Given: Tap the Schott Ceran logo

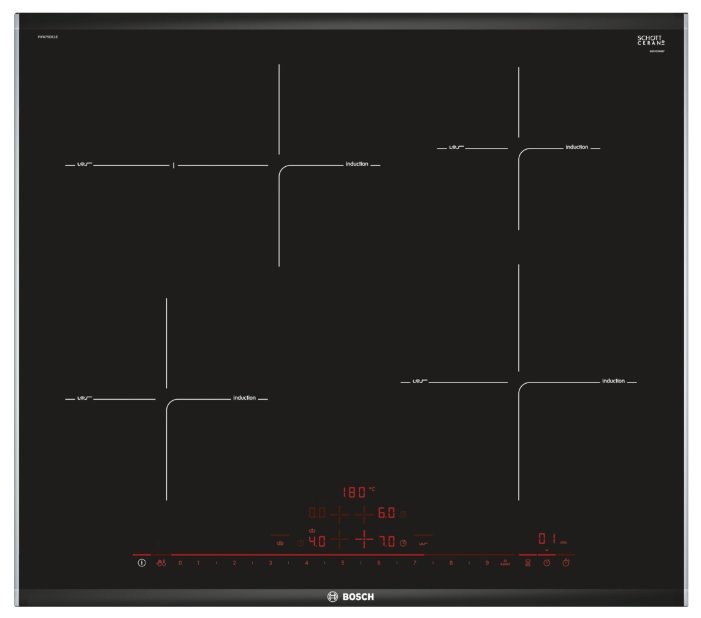Looking at the screenshot, I should tap(650, 42).
